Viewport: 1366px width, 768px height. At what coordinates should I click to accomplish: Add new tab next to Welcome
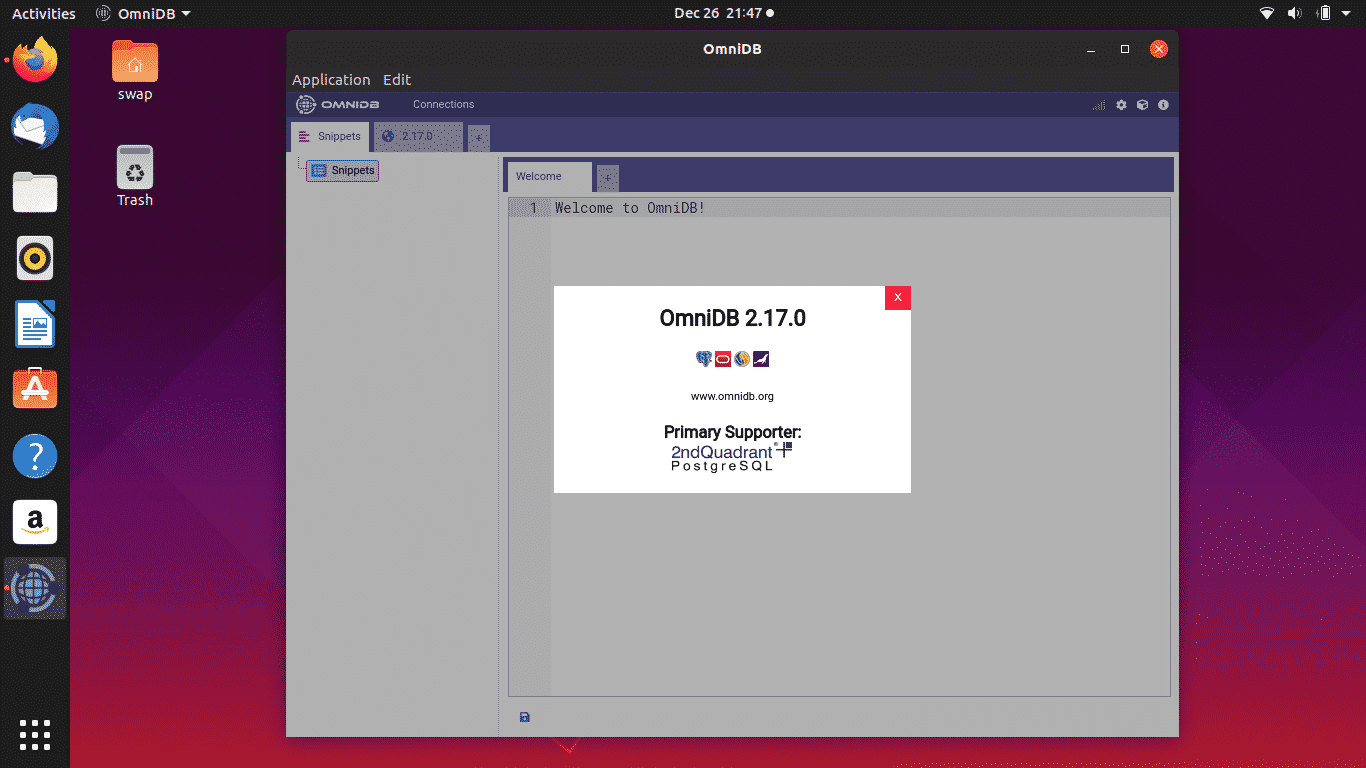coord(608,178)
